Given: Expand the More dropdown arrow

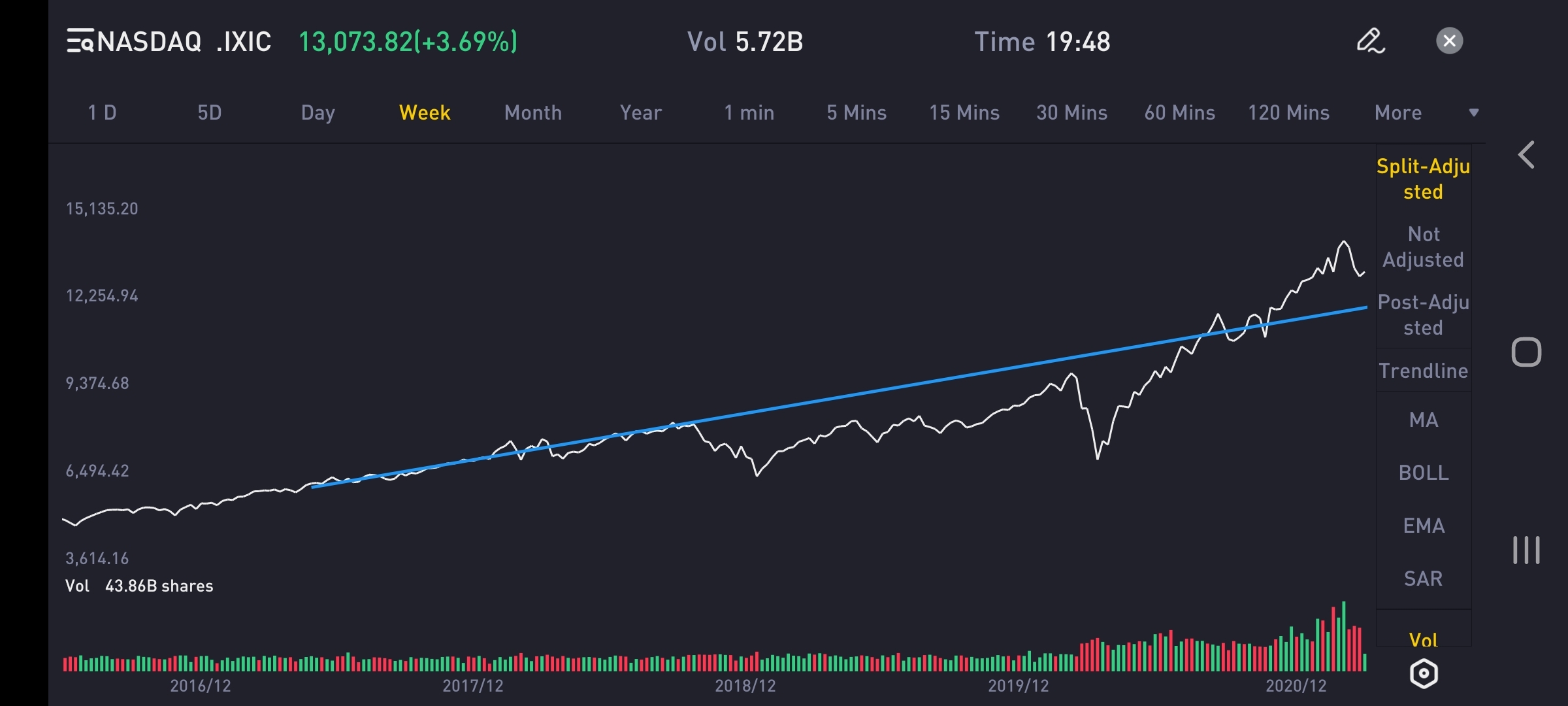Looking at the screenshot, I should [x=1474, y=112].
